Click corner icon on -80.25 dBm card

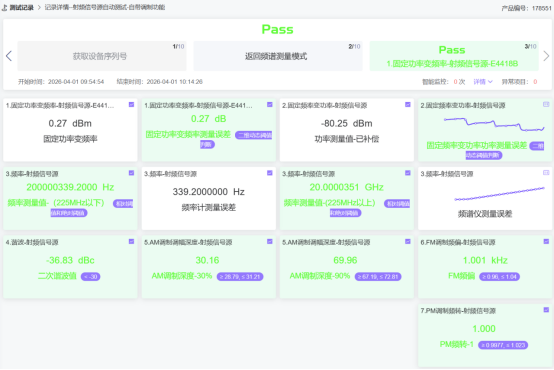pos(408,105)
